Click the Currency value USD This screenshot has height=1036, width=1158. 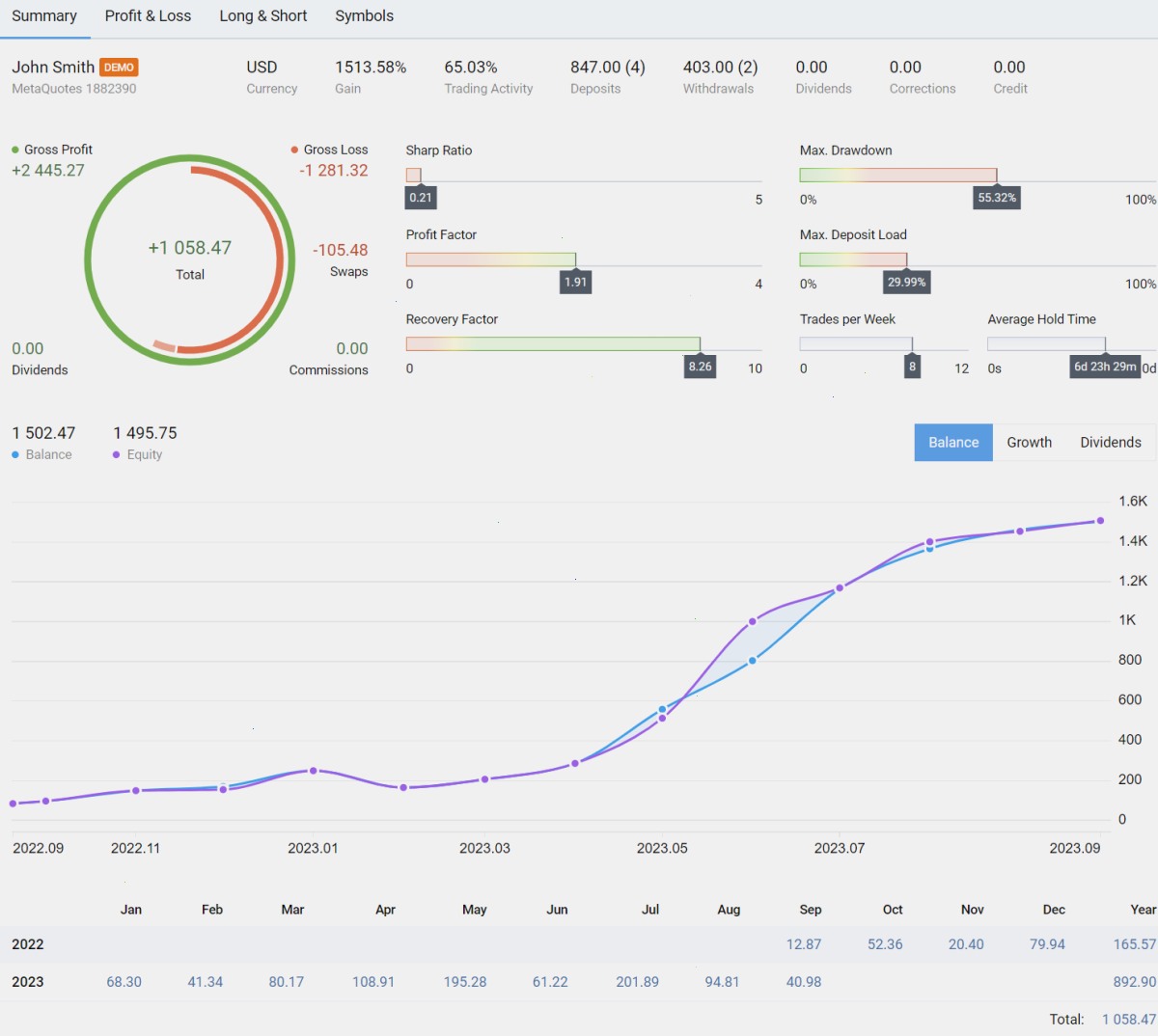[262, 67]
